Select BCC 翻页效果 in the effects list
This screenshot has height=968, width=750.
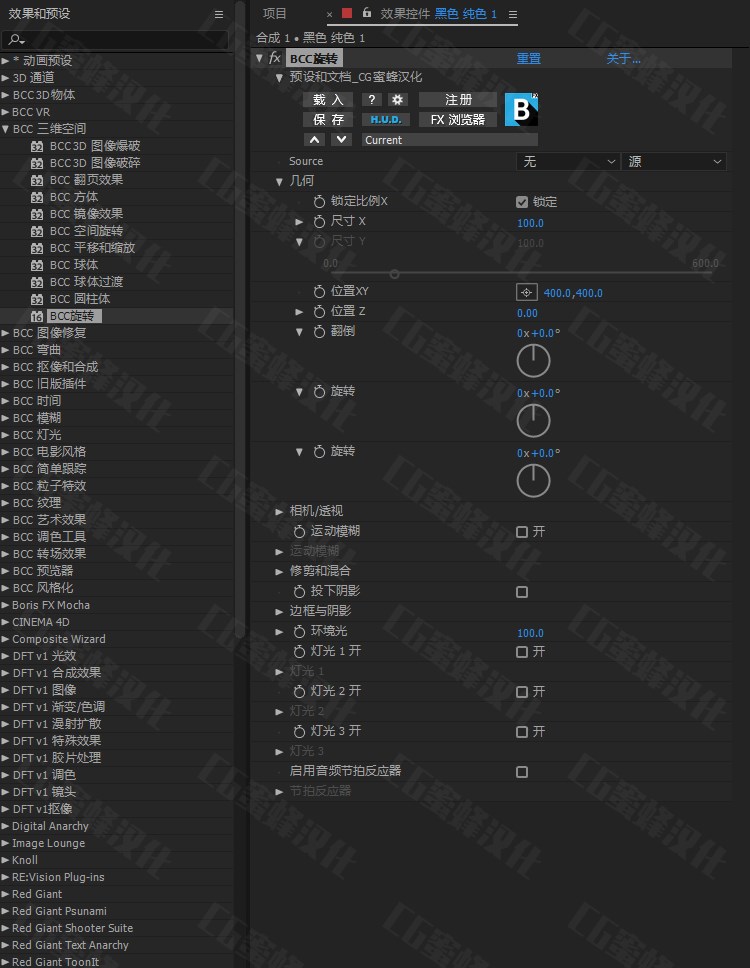coord(86,180)
